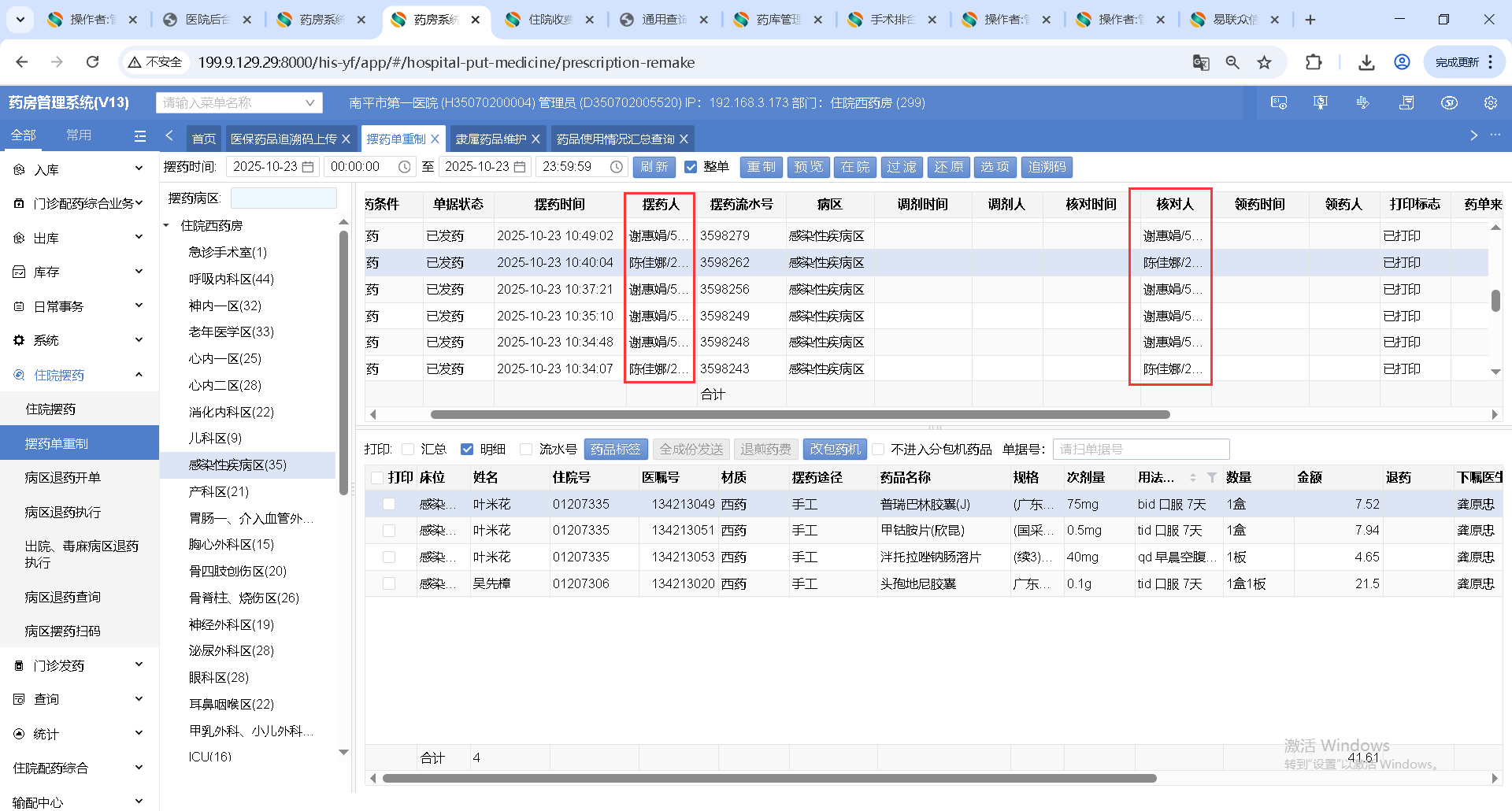Image resolution: width=1512 pixels, height=811 pixels.
Task: Enable the 不进入分包机药品 checkbox
Action: [x=878, y=450]
